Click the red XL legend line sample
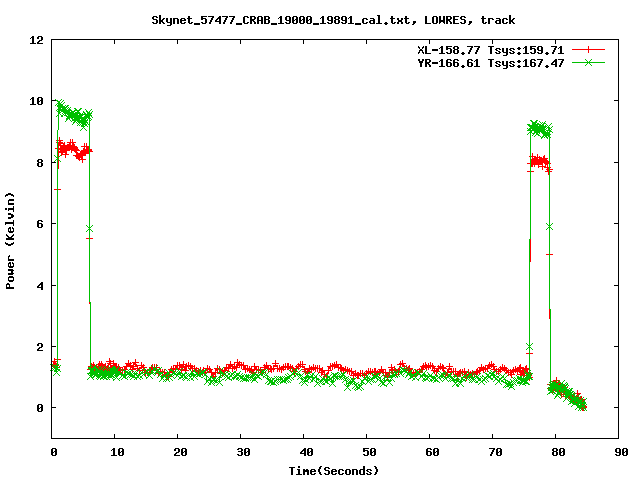 [x=588, y=50]
